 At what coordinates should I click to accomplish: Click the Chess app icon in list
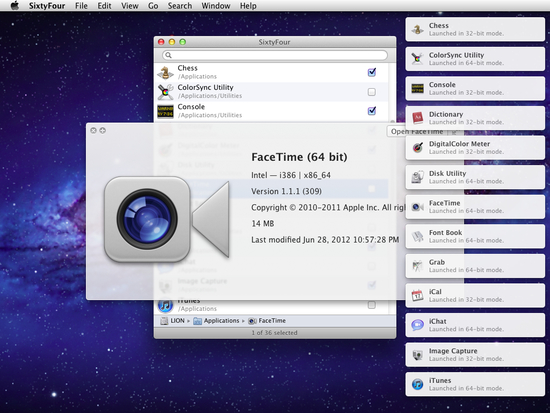tap(165, 72)
